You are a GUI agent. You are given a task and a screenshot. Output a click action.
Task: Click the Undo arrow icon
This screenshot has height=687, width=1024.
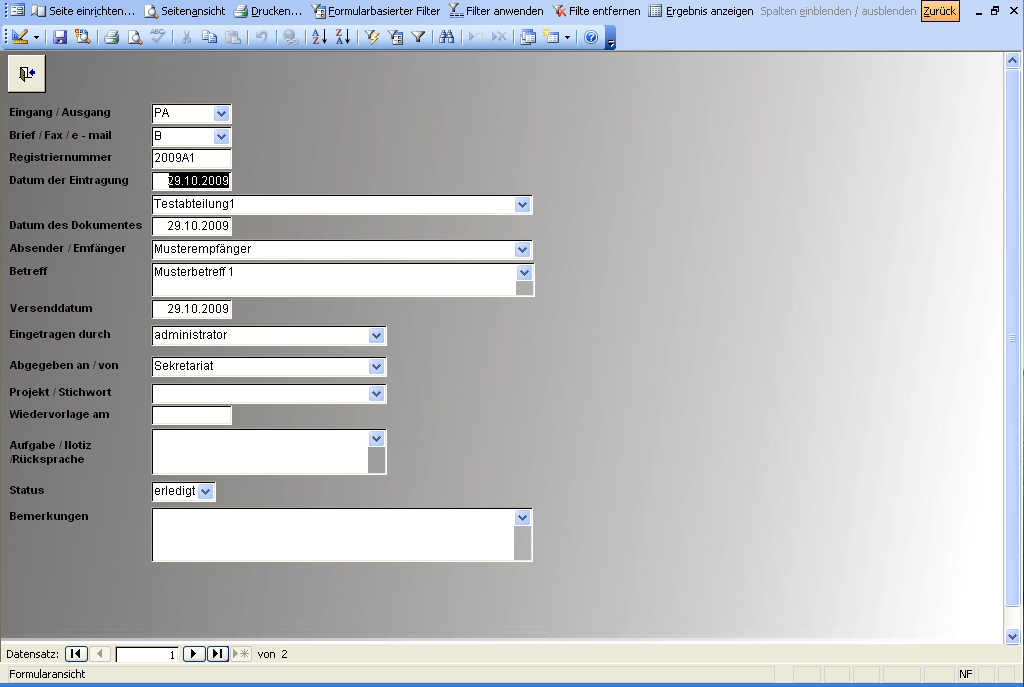tap(261, 37)
